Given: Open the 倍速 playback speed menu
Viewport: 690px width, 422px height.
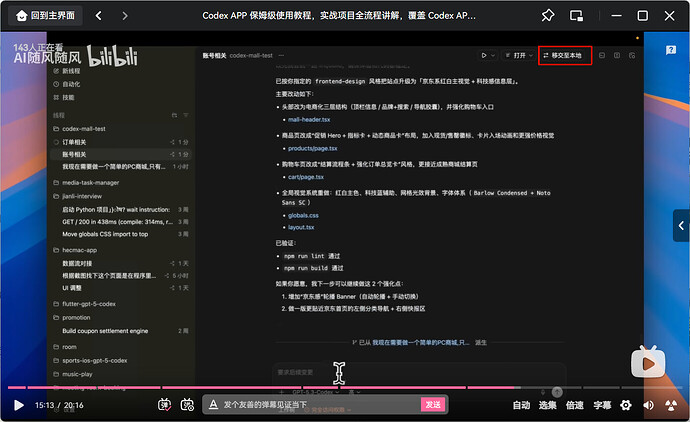Looking at the screenshot, I should (x=575, y=405).
